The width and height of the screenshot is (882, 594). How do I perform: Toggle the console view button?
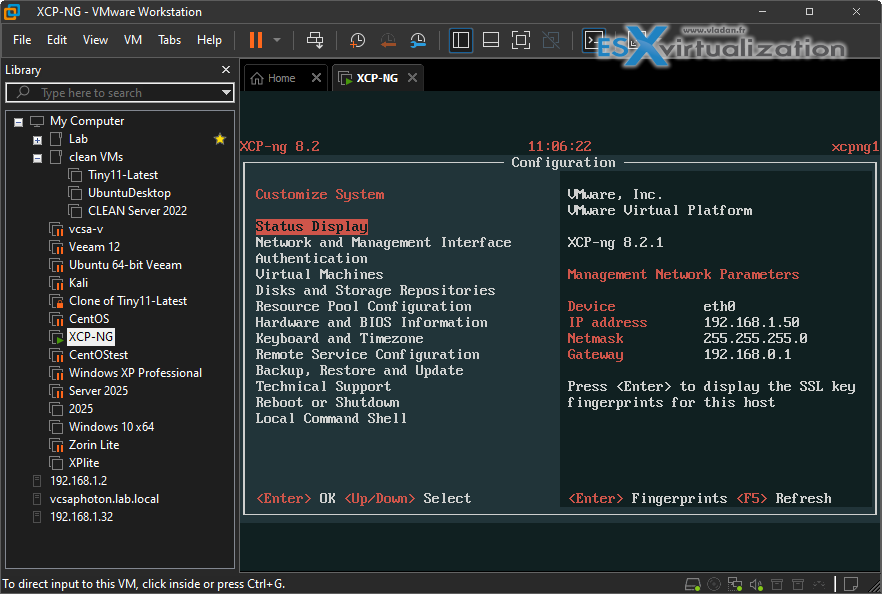(592, 40)
